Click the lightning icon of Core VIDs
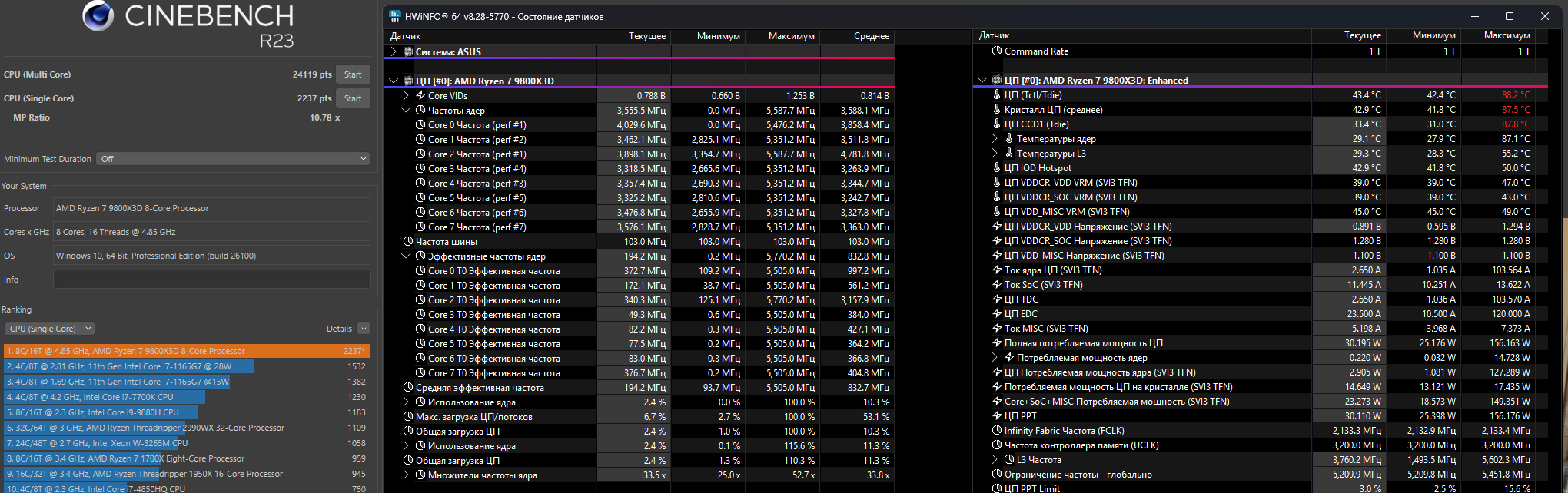Image resolution: width=1568 pixels, height=493 pixels. coord(421,96)
